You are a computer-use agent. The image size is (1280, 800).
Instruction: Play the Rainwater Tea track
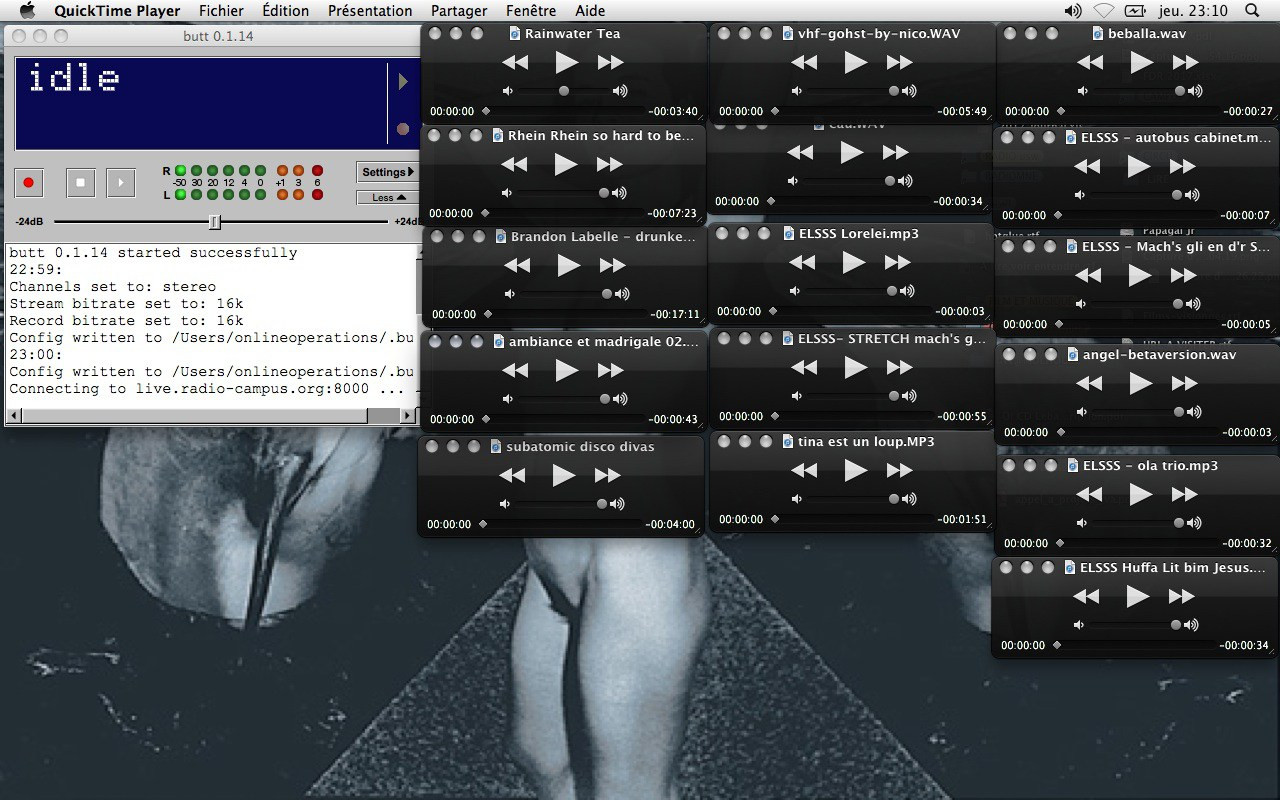tap(566, 62)
